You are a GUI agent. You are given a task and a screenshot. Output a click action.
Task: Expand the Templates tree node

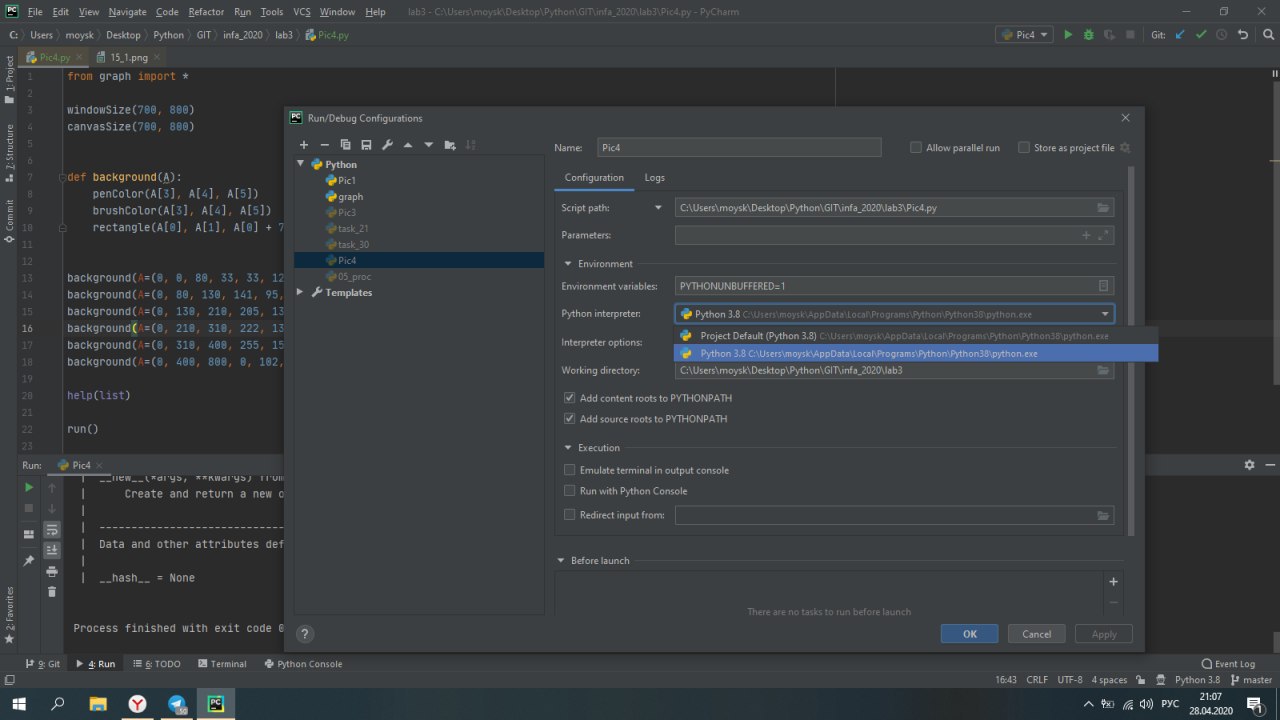(x=301, y=292)
